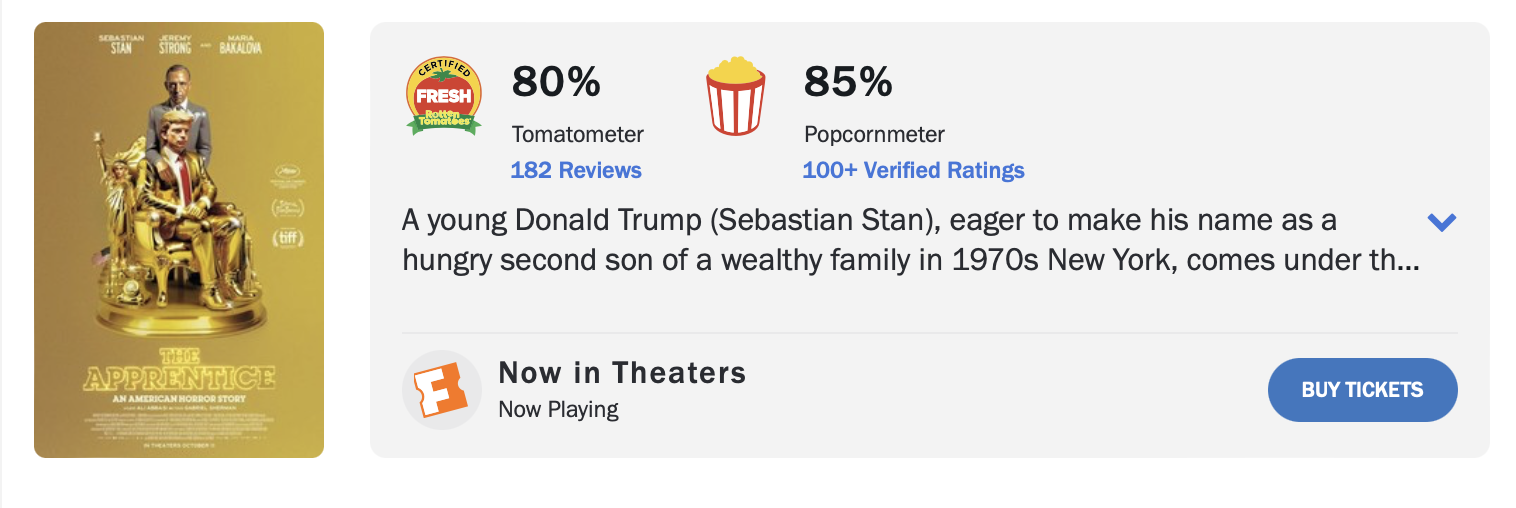Click the Certified Fresh tomato badge
This screenshot has height=508, width=1516.
444,97
